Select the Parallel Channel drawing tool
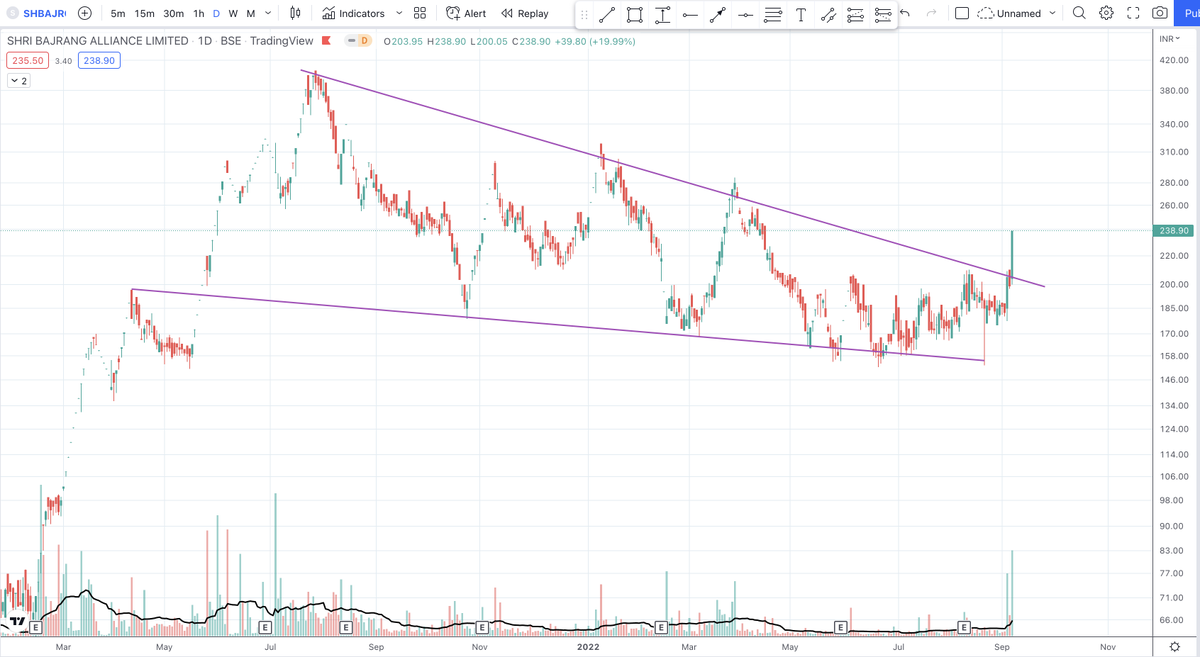This screenshot has height=657, width=1200. tap(828, 14)
